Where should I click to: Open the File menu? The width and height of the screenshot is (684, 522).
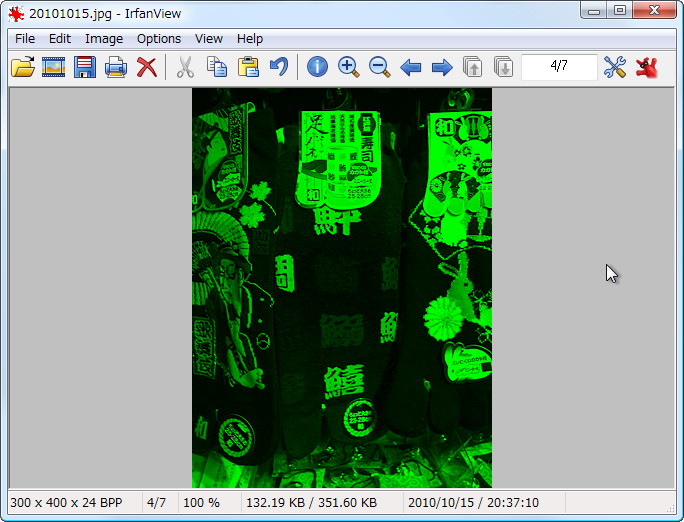tap(25, 39)
